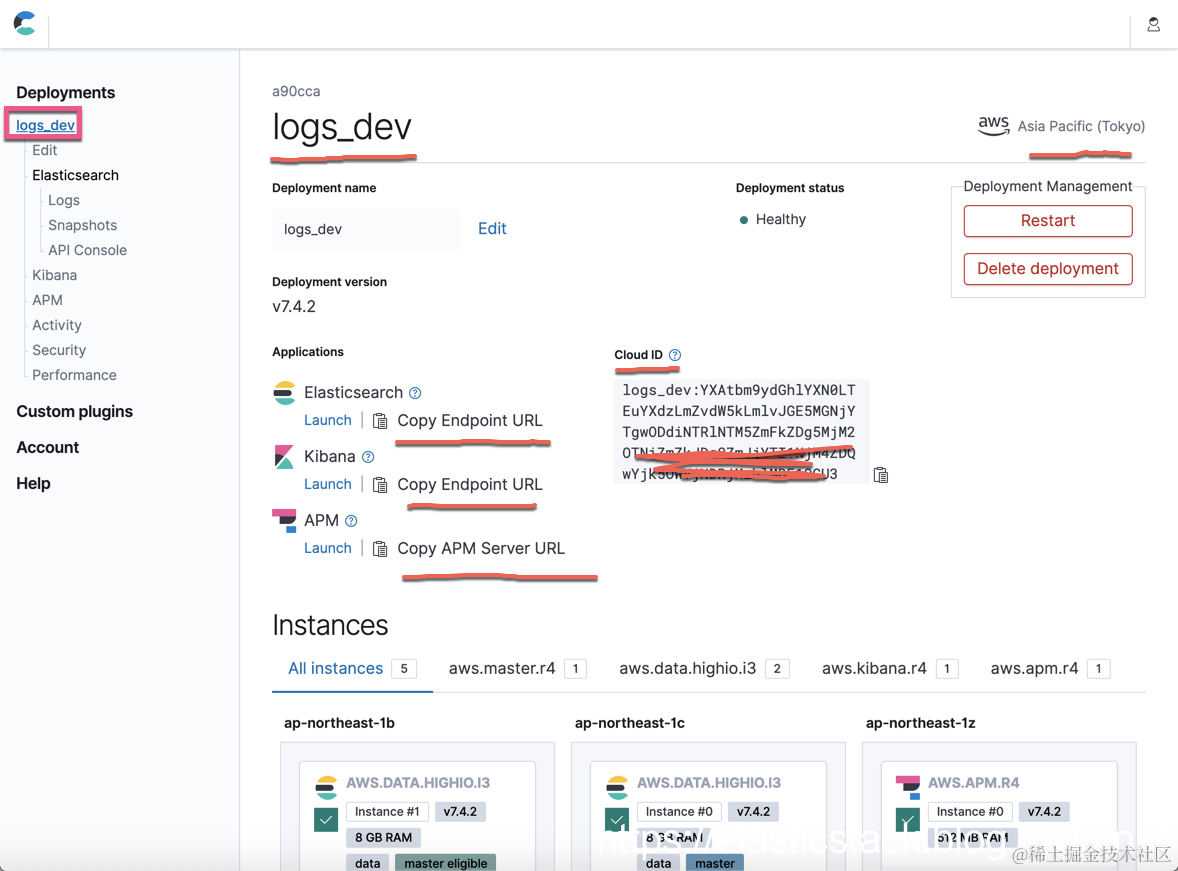Viewport: 1178px width, 871px height.
Task: Click Asia Pacific (Tokyo) region text
Action: [x=1081, y=126]
